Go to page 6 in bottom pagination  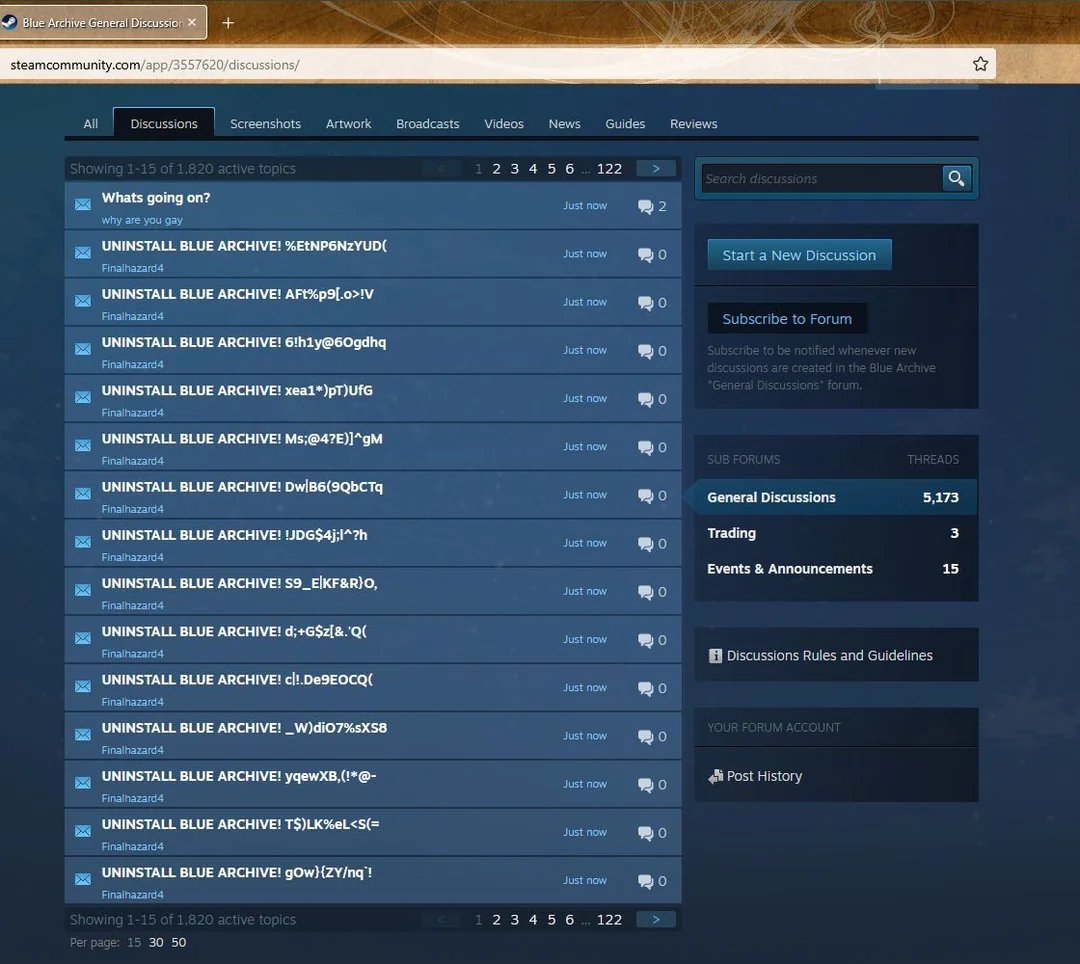tap(569, 920)
